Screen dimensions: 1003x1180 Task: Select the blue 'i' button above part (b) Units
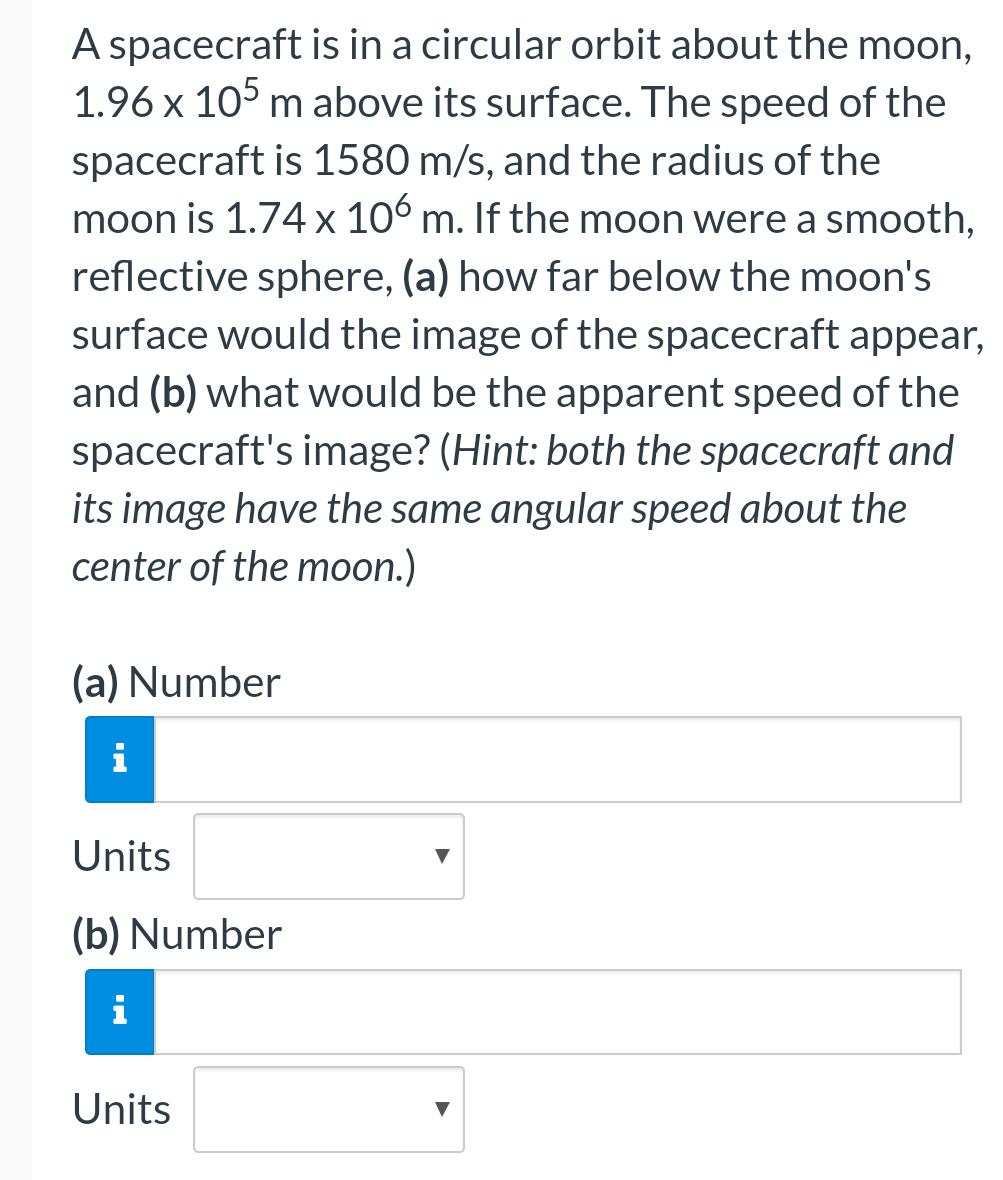coord(119,1011)
